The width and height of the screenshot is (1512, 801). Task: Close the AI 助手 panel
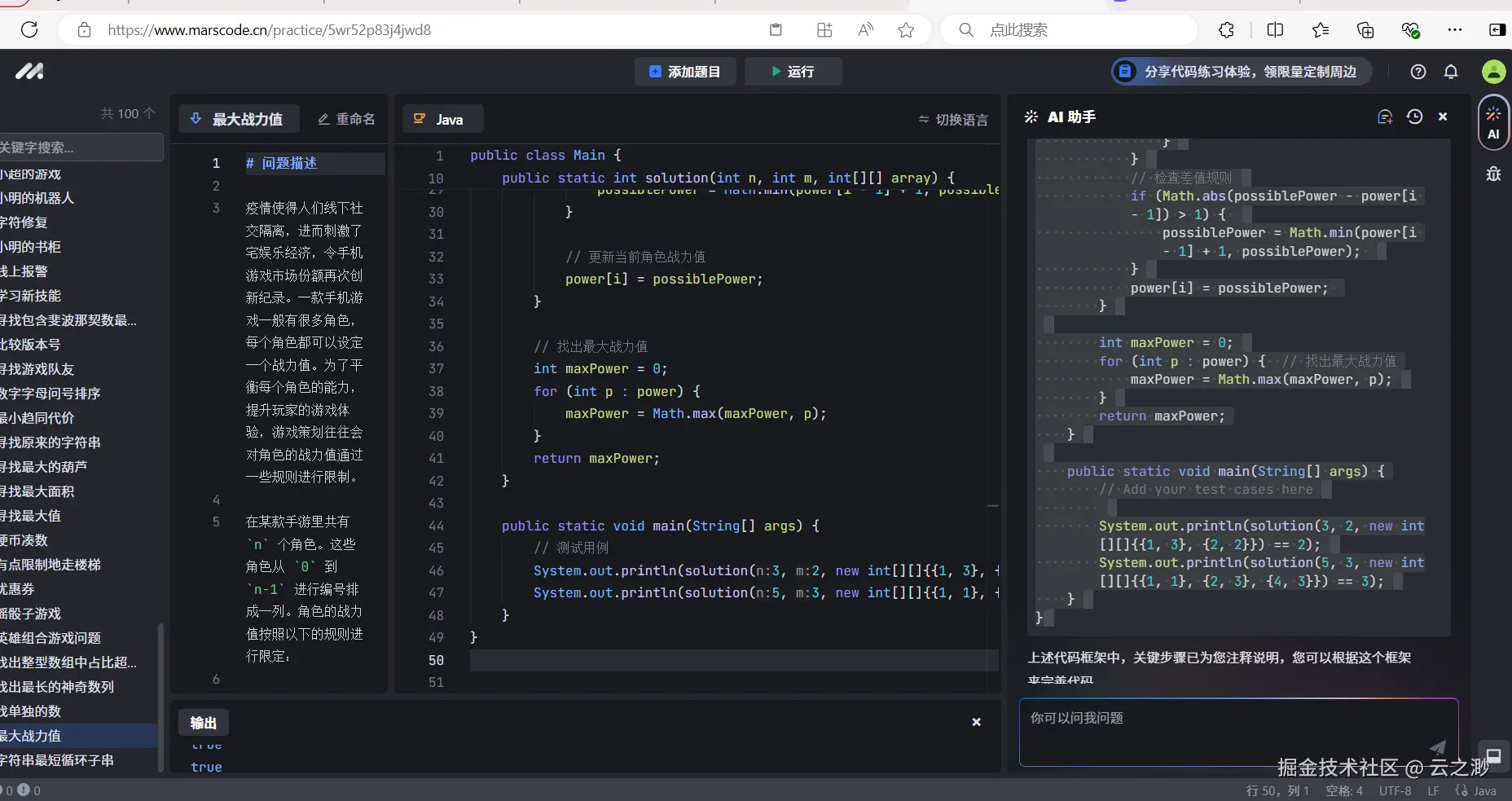tap(1443, 117)
